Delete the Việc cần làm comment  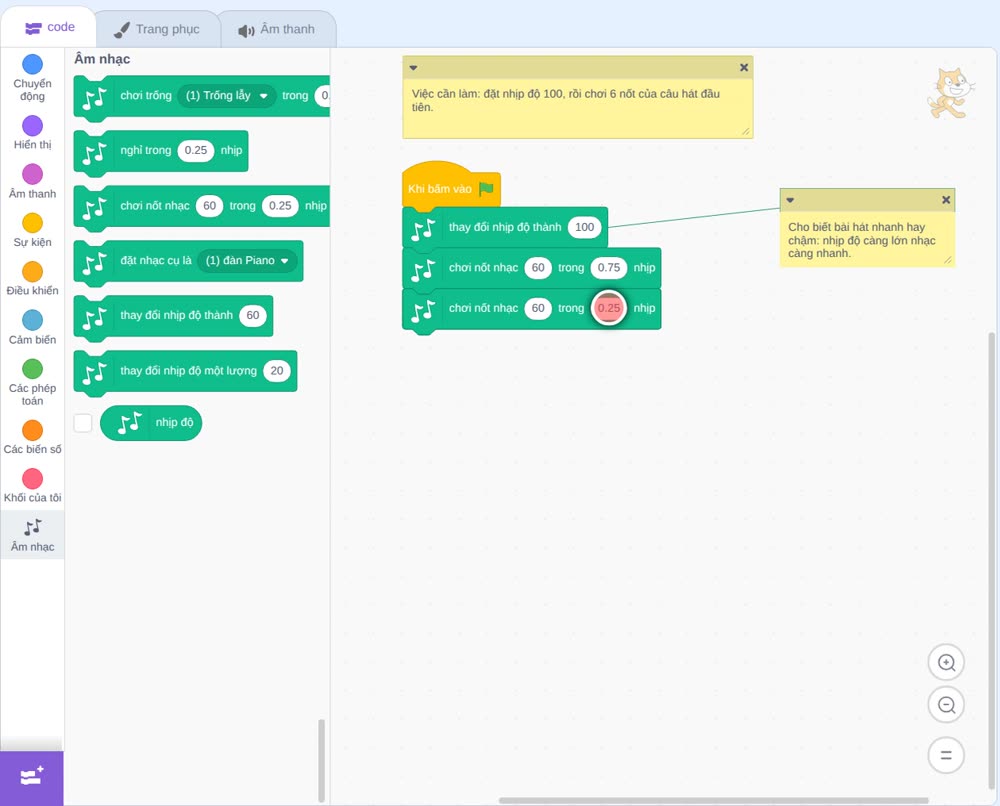tap(744, 68)
